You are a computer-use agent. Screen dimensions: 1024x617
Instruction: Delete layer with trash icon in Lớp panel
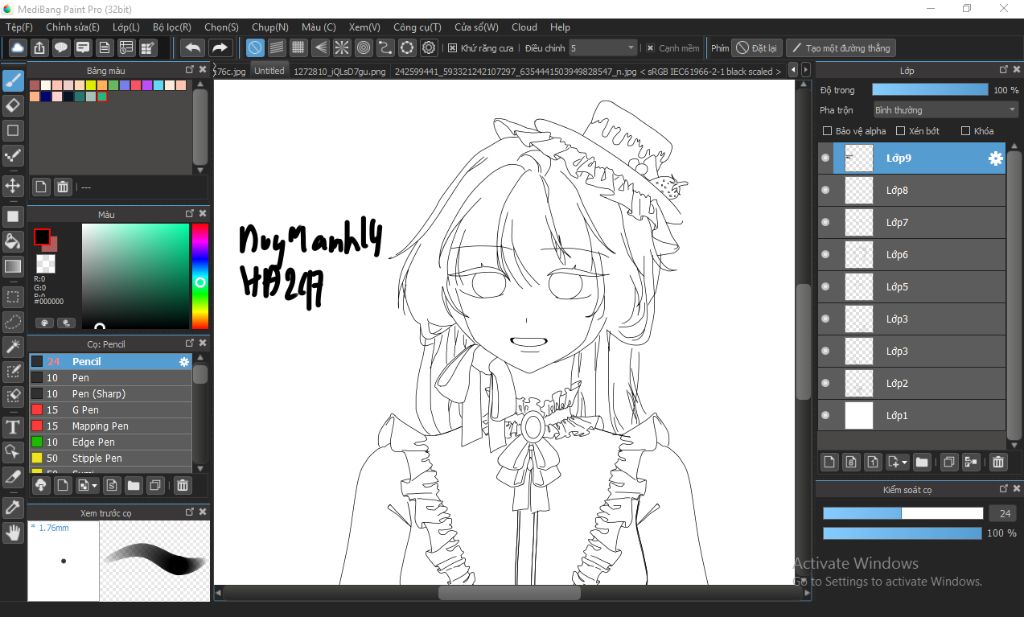(x=998, y=462)
